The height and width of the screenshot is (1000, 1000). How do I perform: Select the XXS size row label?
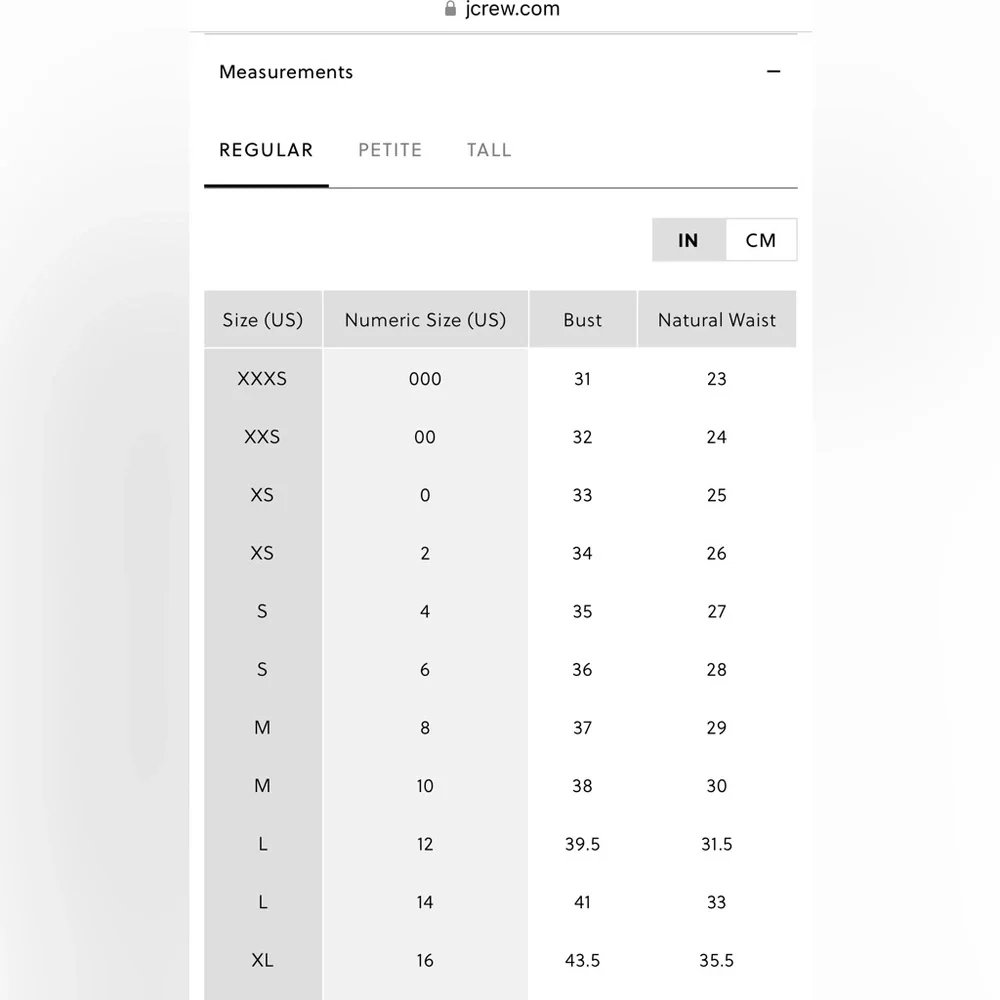pos(262,437)
